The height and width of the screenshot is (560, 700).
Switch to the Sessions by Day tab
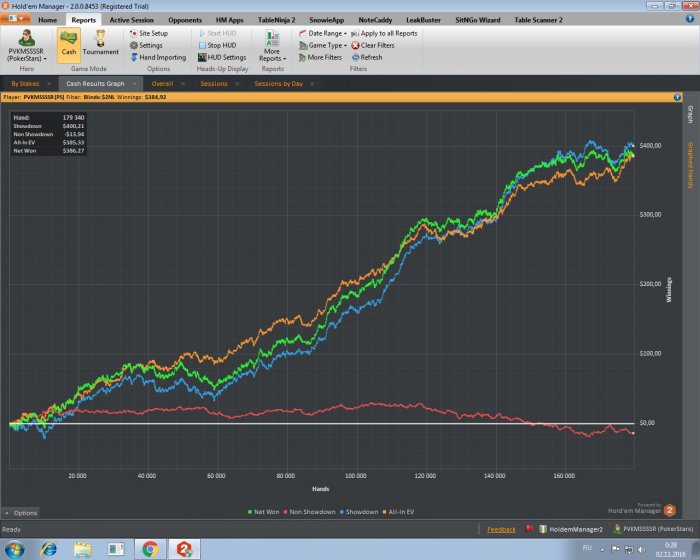[x=278, y=84]
